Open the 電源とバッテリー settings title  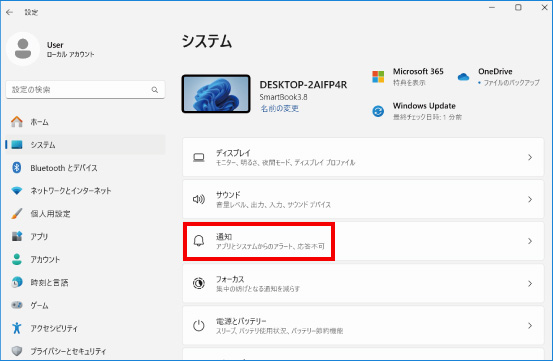[x=241, y=321]
